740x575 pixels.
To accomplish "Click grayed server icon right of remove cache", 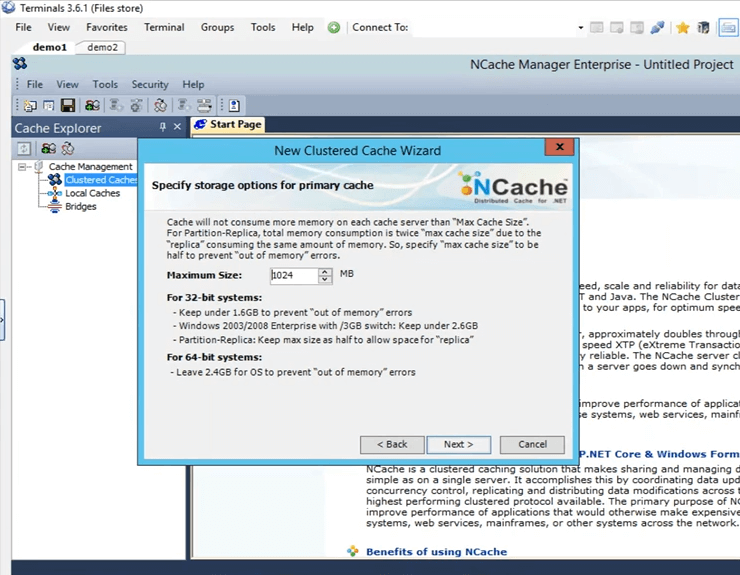I will [x=184, y=105].
